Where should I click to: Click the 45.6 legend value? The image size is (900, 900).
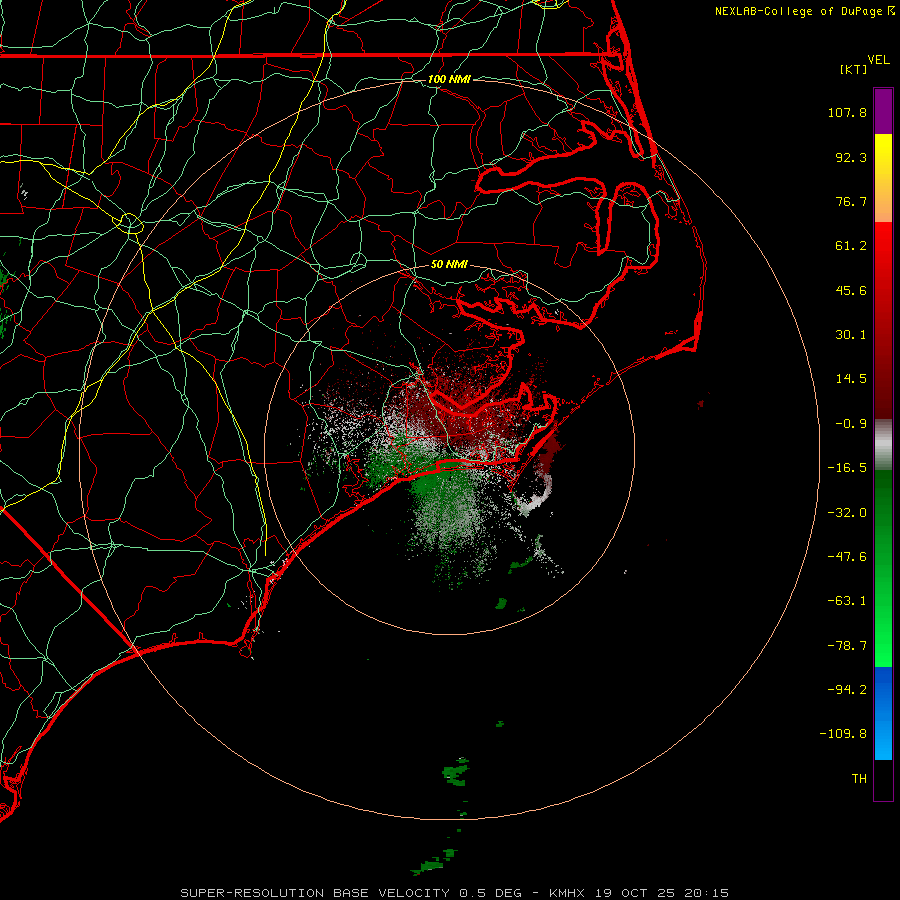pos(851,290)
